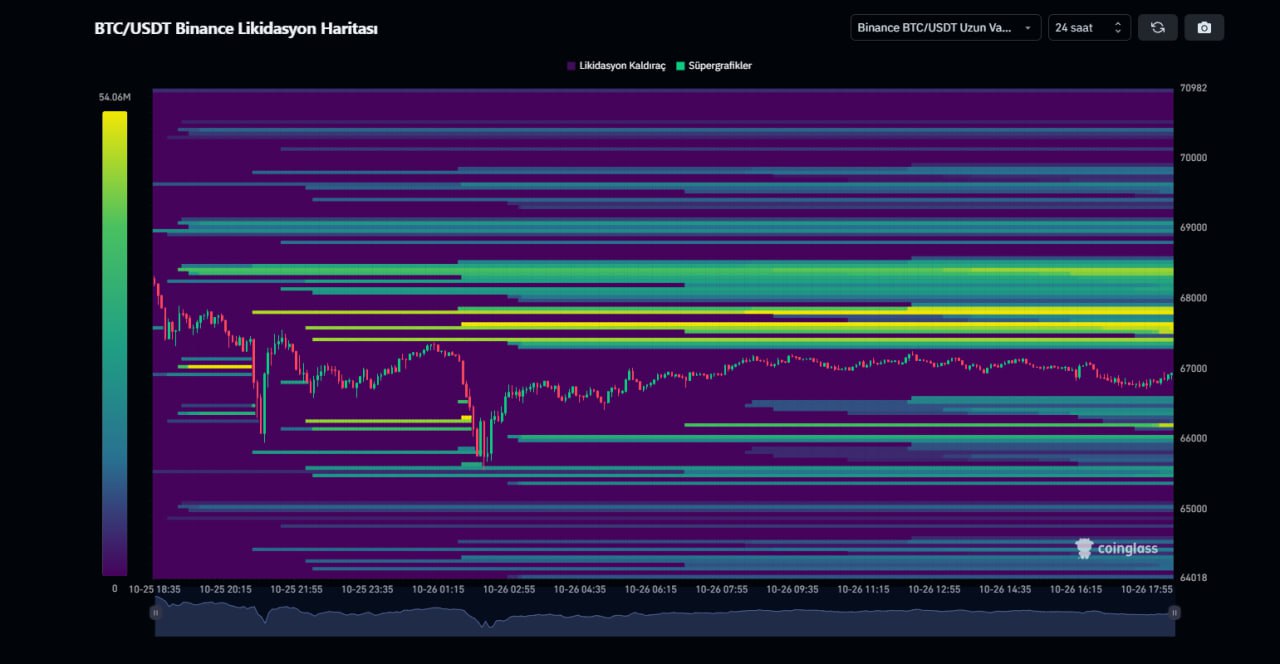Screen dimensions: 1280x664
Task: Click the 10-26 16:15 time axis label
Action: coord(1076,590)
